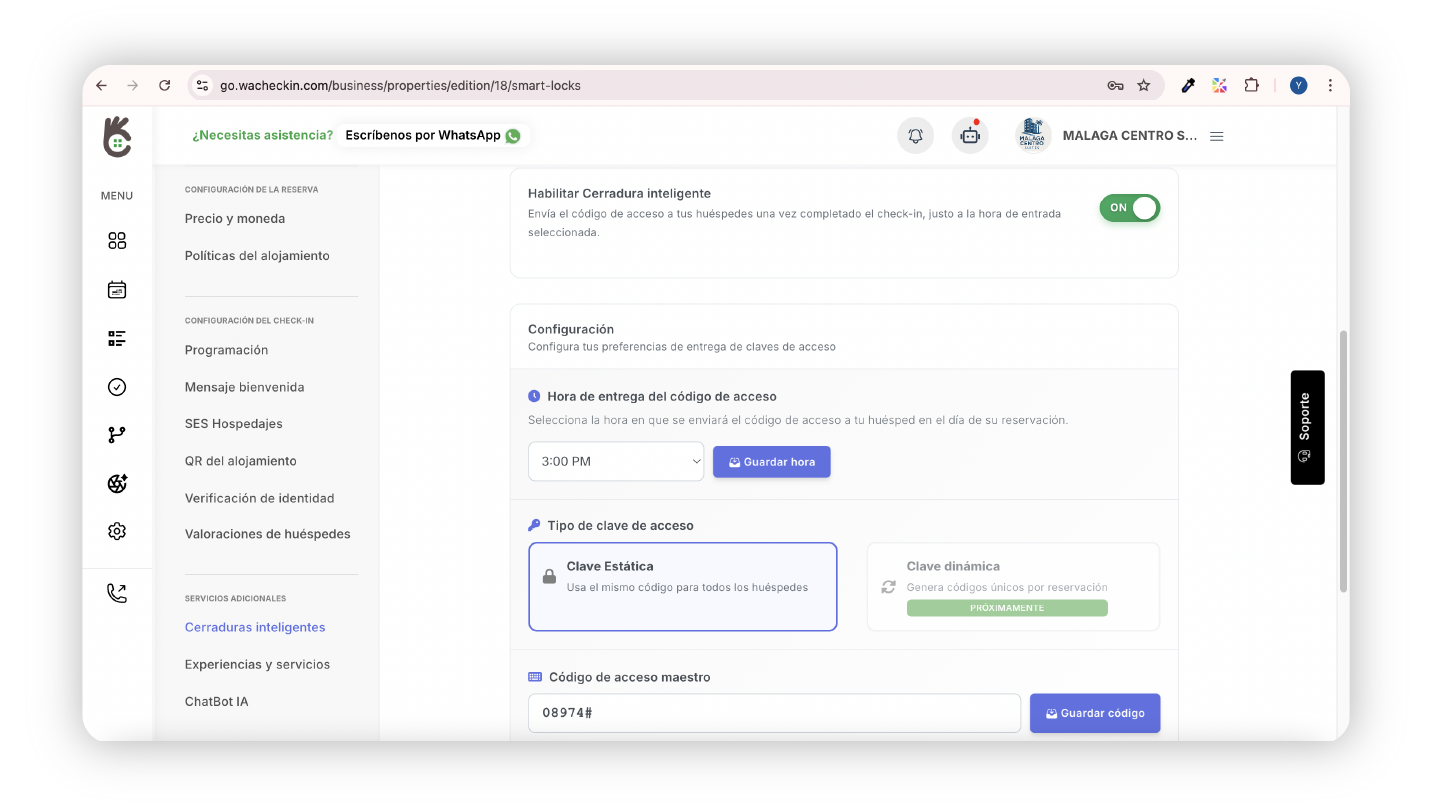
Task: Disable the Cerradura inteligente ON switch
Action: coord(1129,208)
